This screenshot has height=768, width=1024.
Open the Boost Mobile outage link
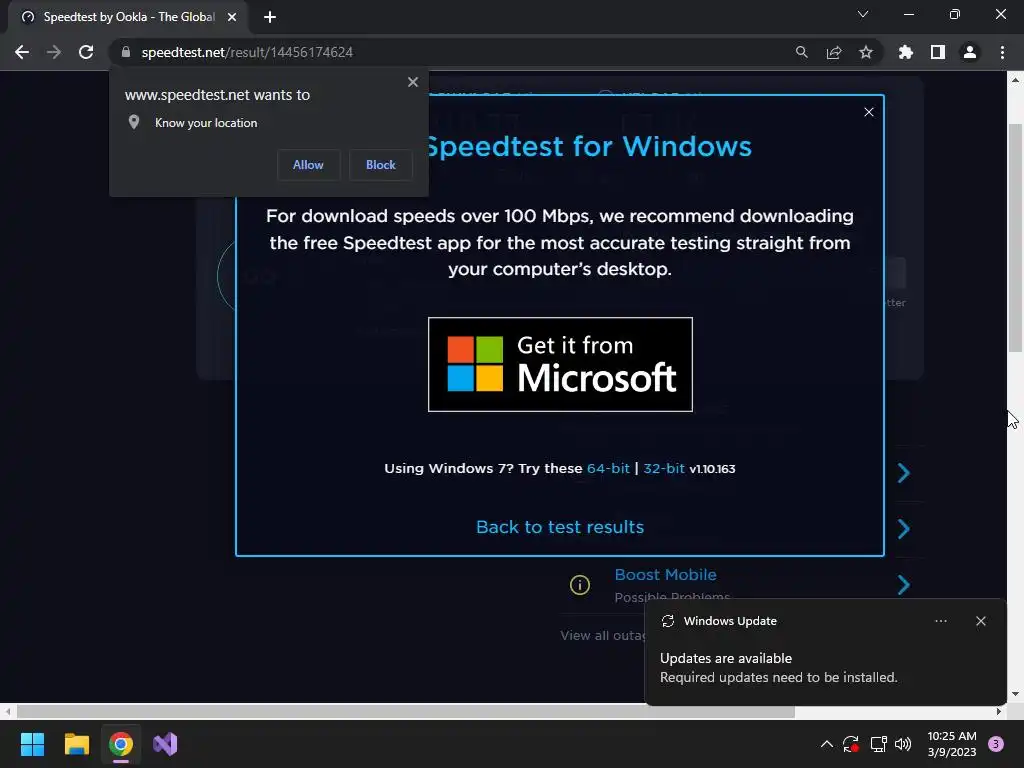coord(665,575)
